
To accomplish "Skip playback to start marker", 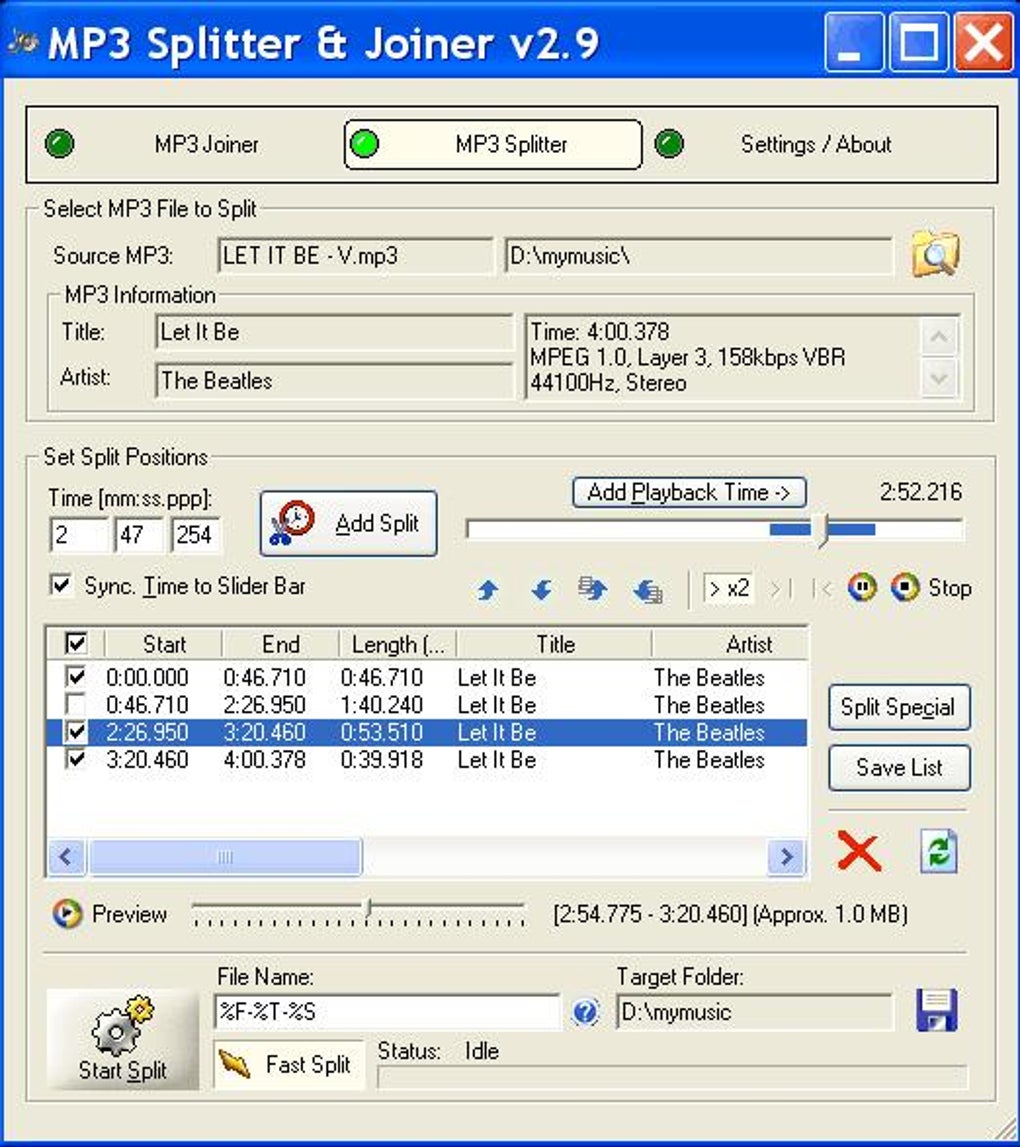I will coord(822,588).
